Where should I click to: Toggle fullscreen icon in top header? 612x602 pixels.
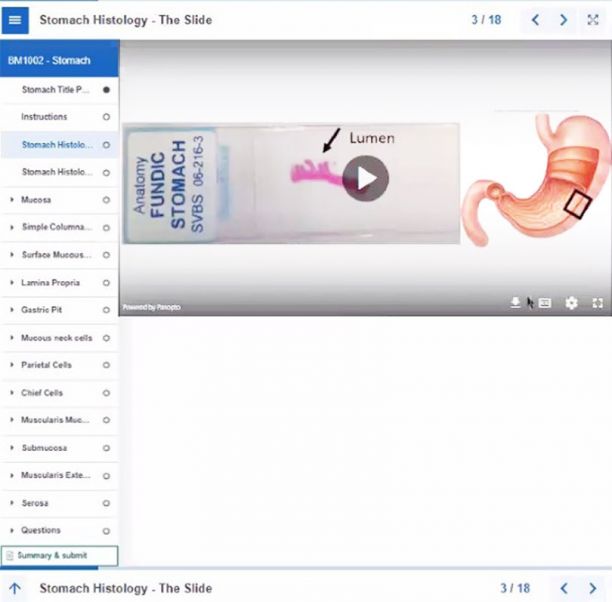point(593,20)
